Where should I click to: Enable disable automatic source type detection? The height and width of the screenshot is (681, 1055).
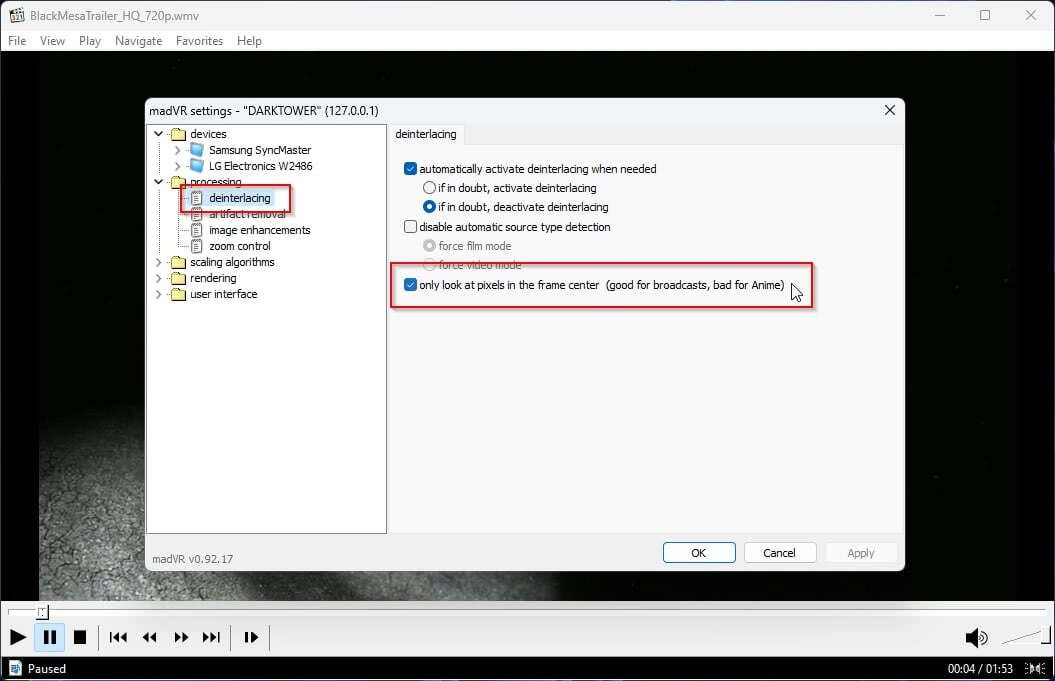tap(410, 227)
